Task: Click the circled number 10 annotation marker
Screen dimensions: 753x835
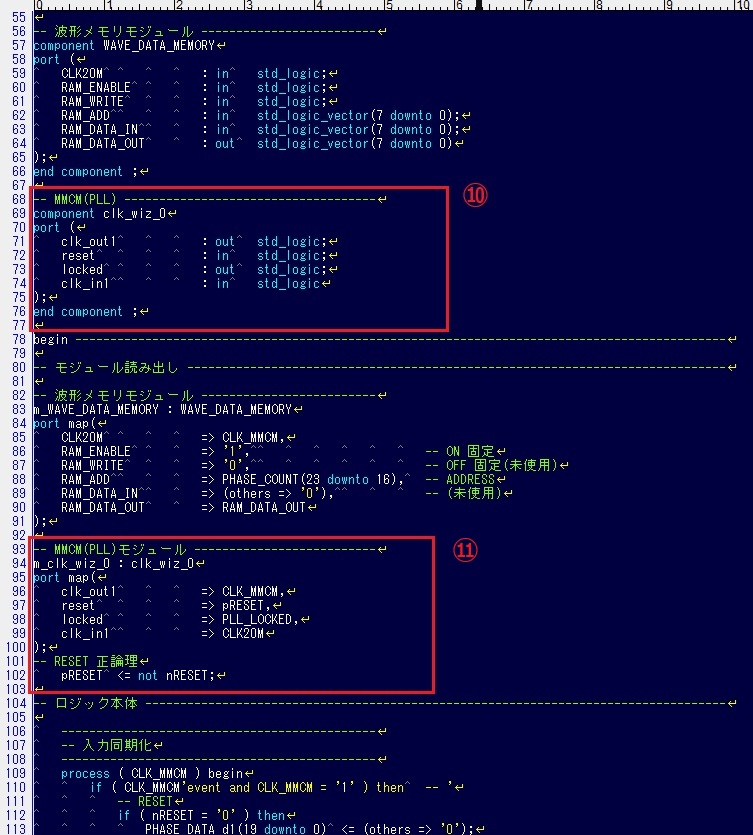Action: [475, 197]
